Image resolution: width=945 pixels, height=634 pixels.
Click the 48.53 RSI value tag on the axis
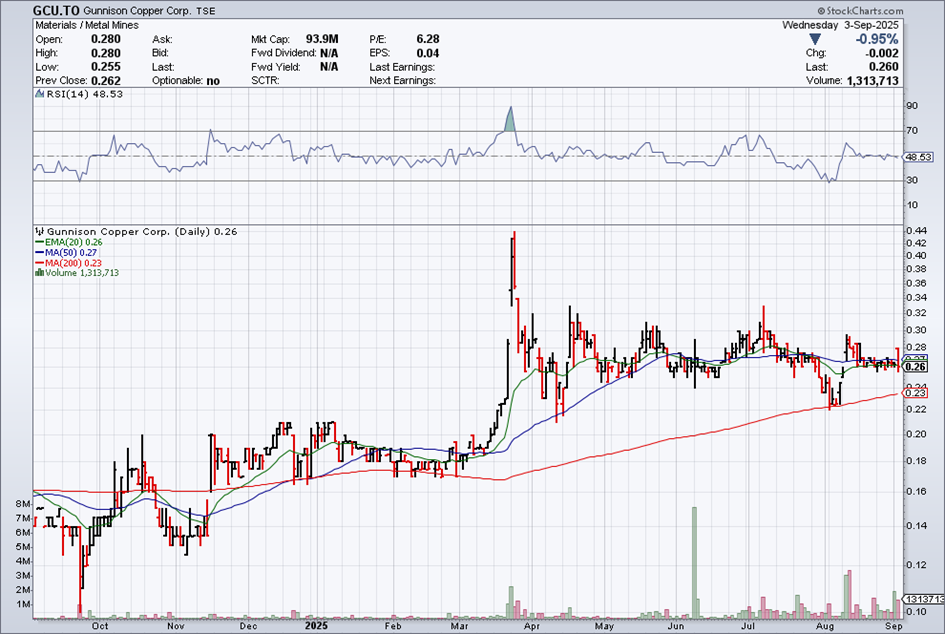click(x=919, y=157)
